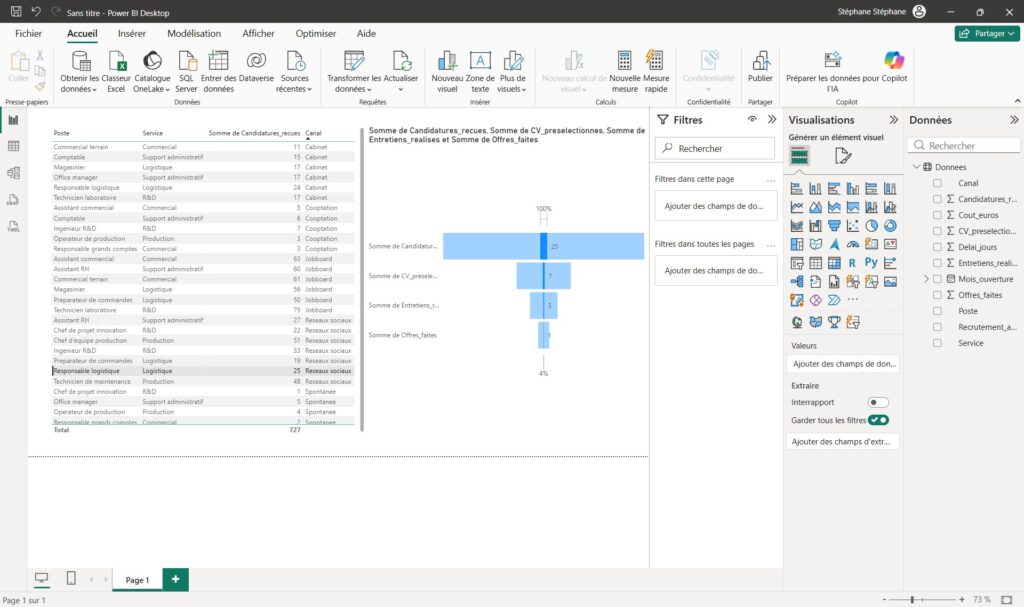Click Publier in the ribbon
Image resolution: width=1024 pixels, height=607 pixels.
[760, 67]
